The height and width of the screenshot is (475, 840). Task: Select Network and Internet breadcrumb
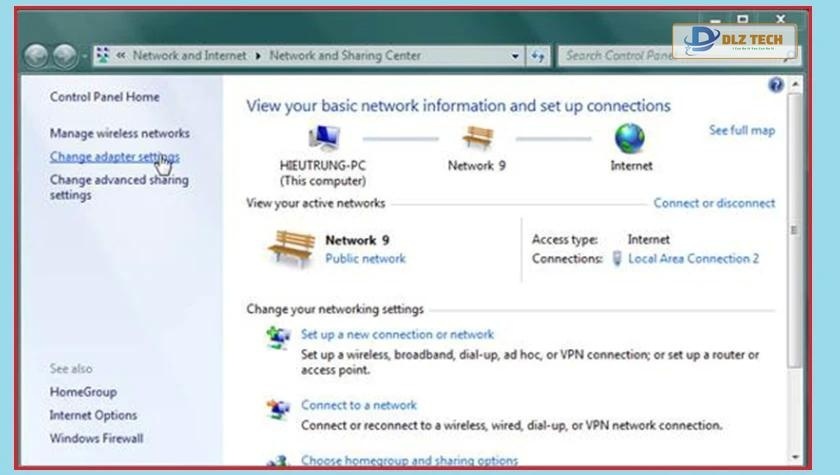coord(189,55)
